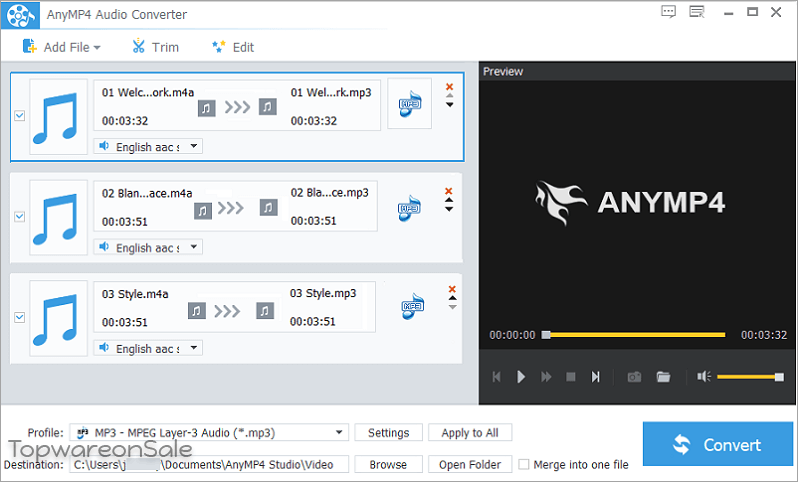798x482 pixels.
Task: Click AnyMP4 app logo in title bar
Action: pos(20,15)
